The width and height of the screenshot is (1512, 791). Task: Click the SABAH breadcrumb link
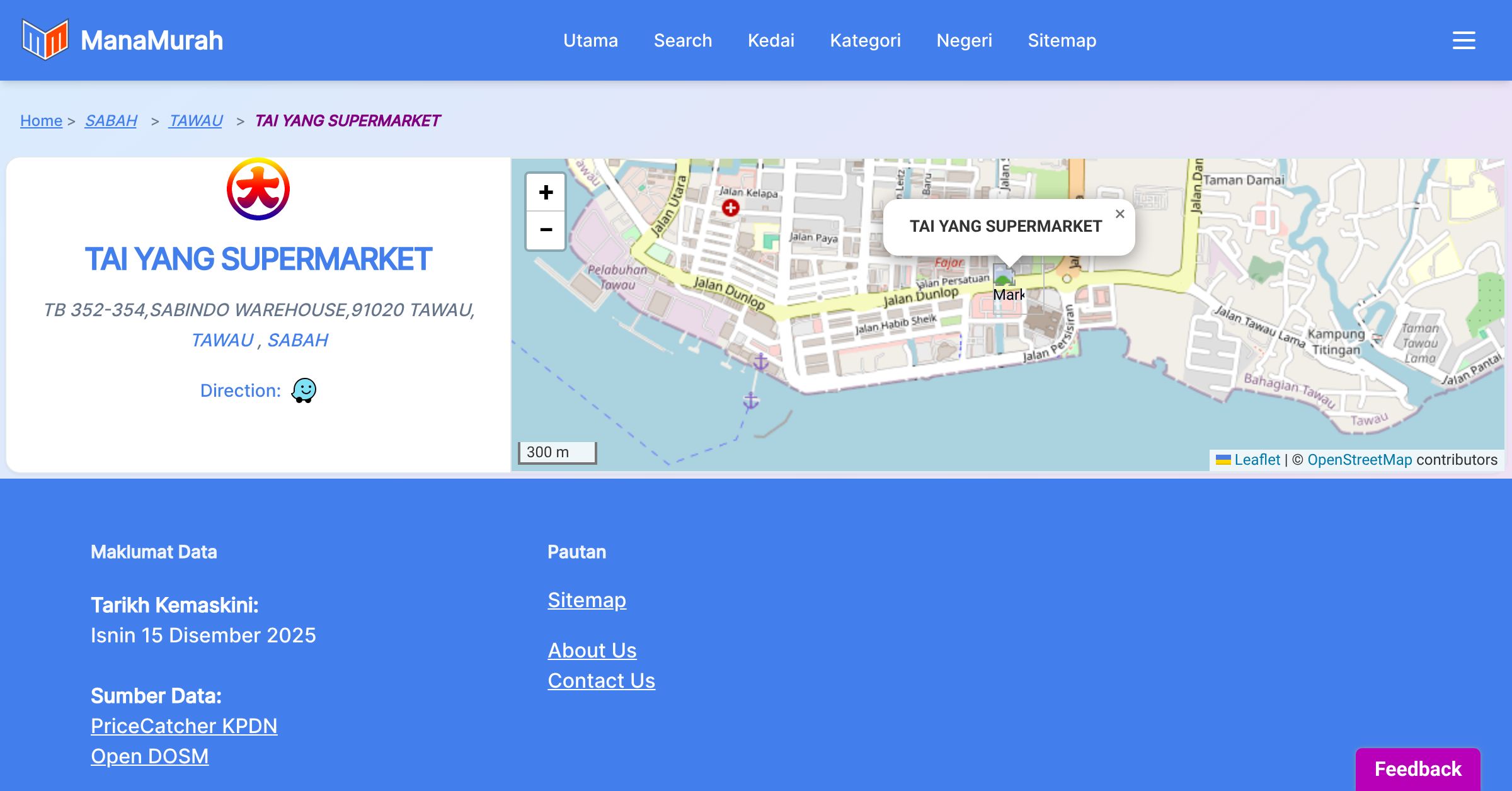[111, 120]
